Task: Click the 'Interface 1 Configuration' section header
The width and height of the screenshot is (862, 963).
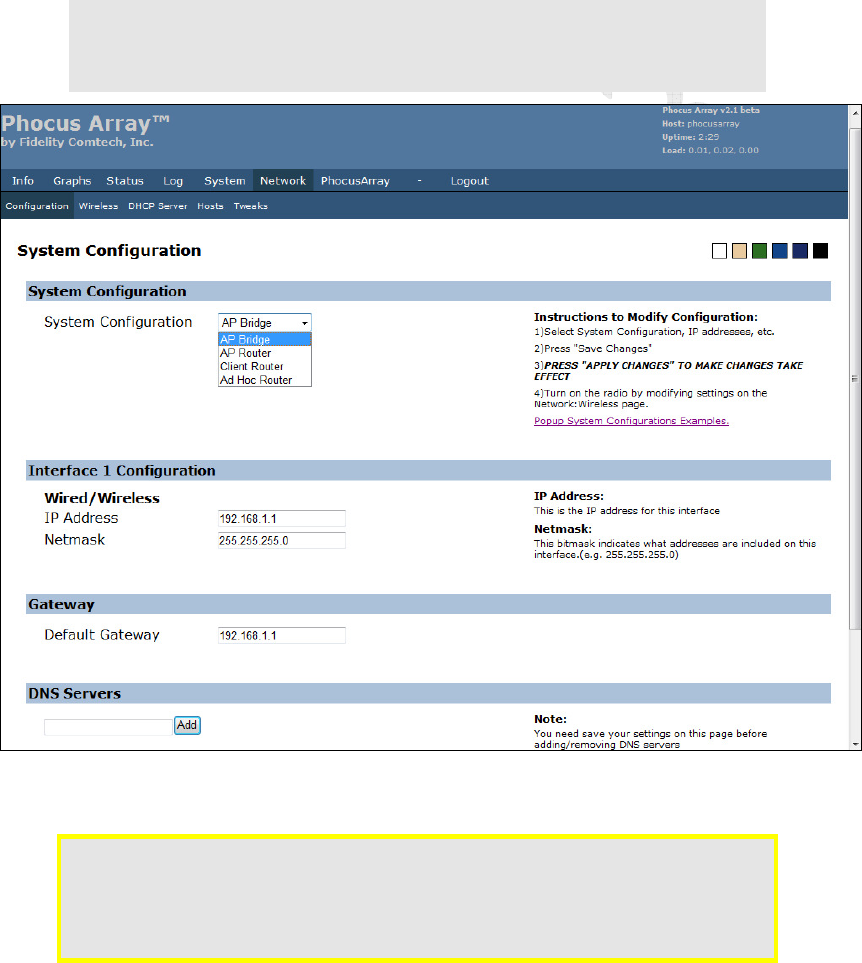Action: (x=429, y=470)
